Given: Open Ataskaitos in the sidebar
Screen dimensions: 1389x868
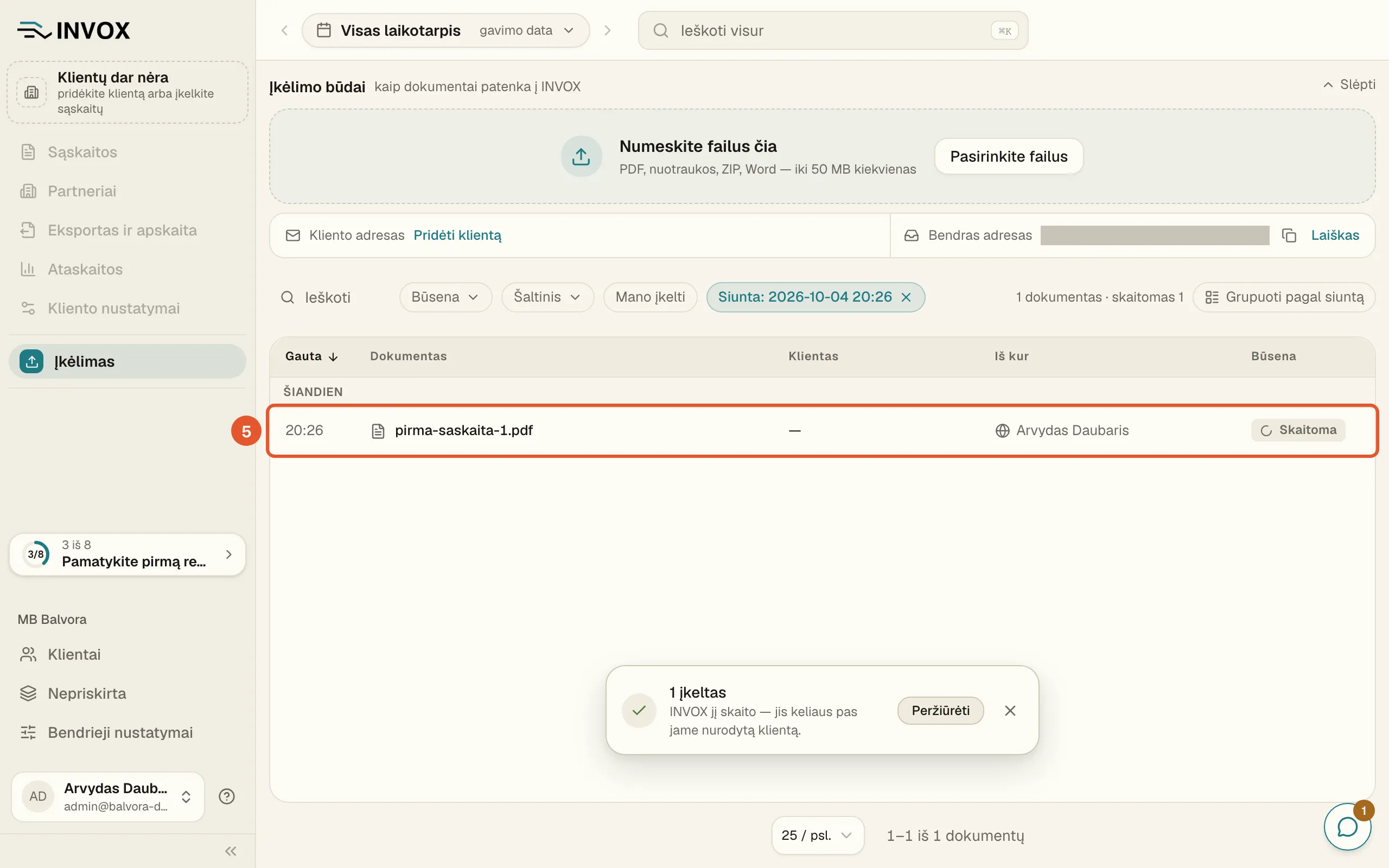Looking at the screenshot, I should click(x=128, y=269).
